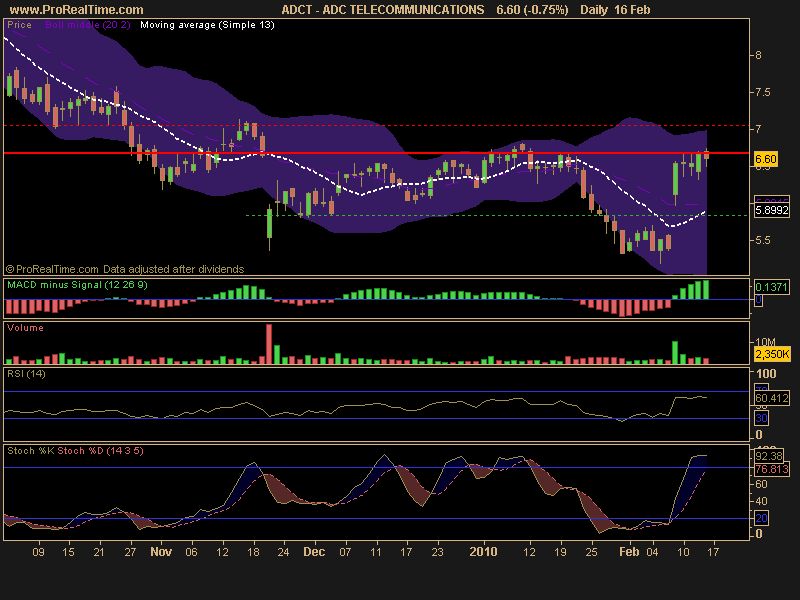Click the 5.5 price axis label
This screenshot has width=800, height=600.
click(x=763, y=240)
